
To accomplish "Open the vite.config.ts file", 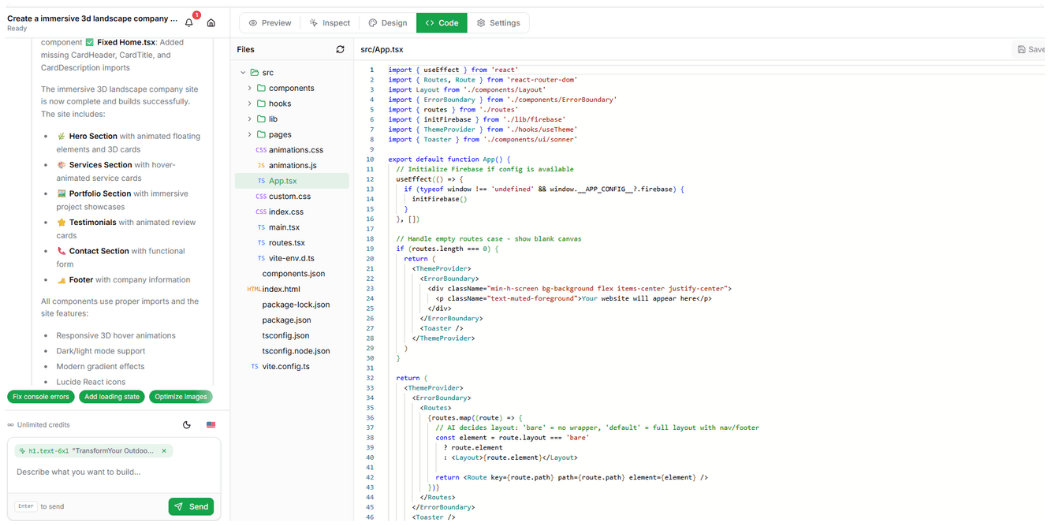I will coord(285,366).
